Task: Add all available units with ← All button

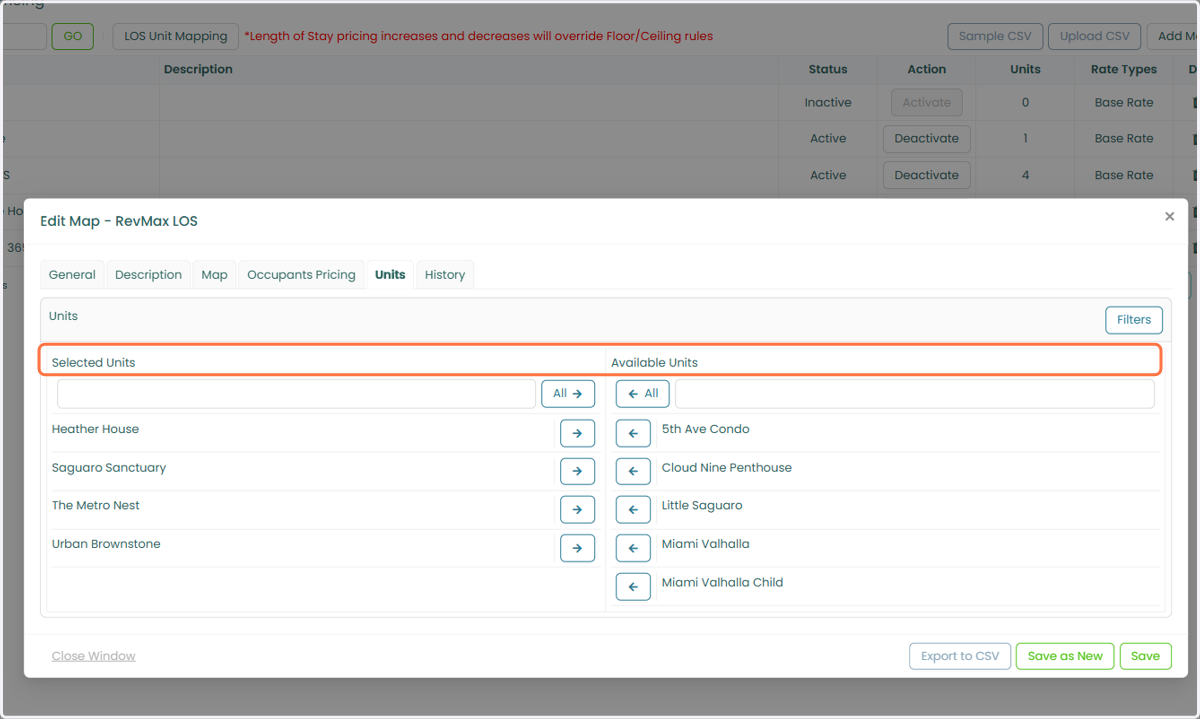Action: point(642,394)
